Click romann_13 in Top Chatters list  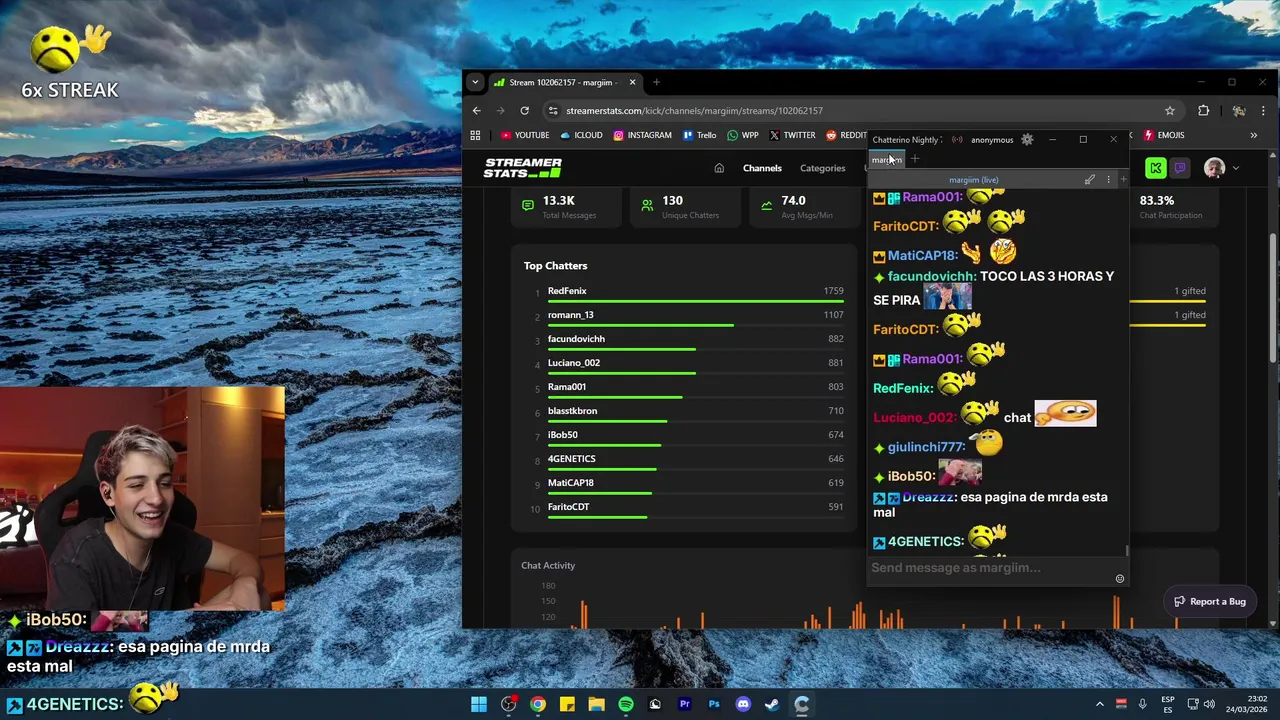570,315
